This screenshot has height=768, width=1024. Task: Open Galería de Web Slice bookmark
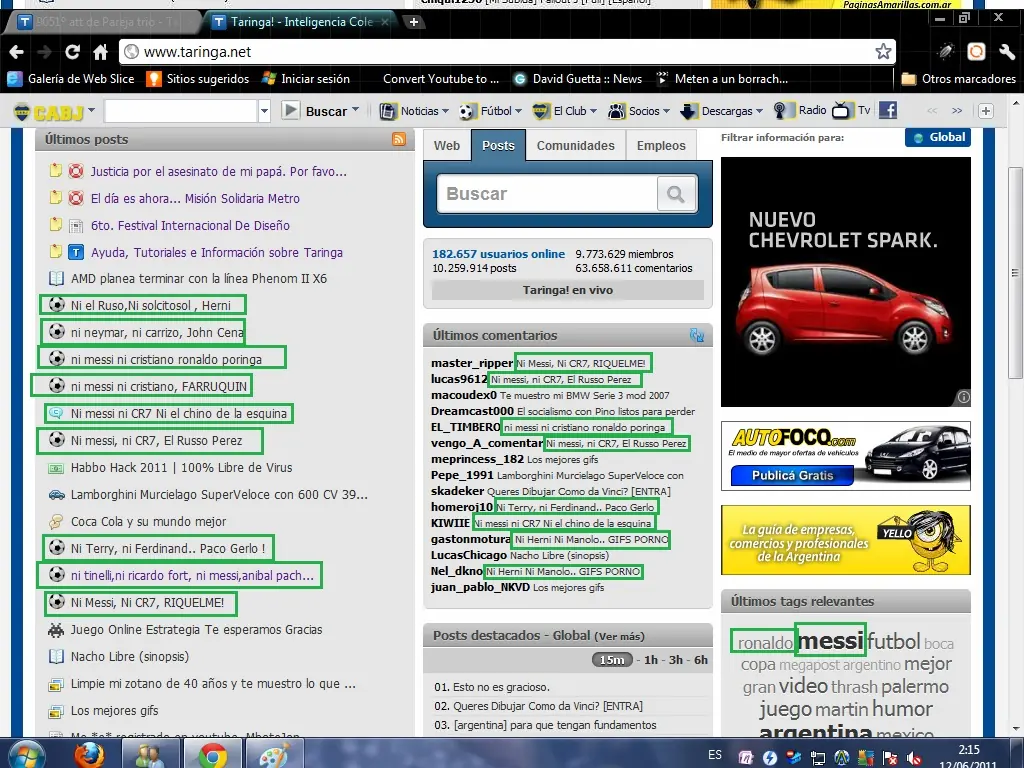point(71,79)
